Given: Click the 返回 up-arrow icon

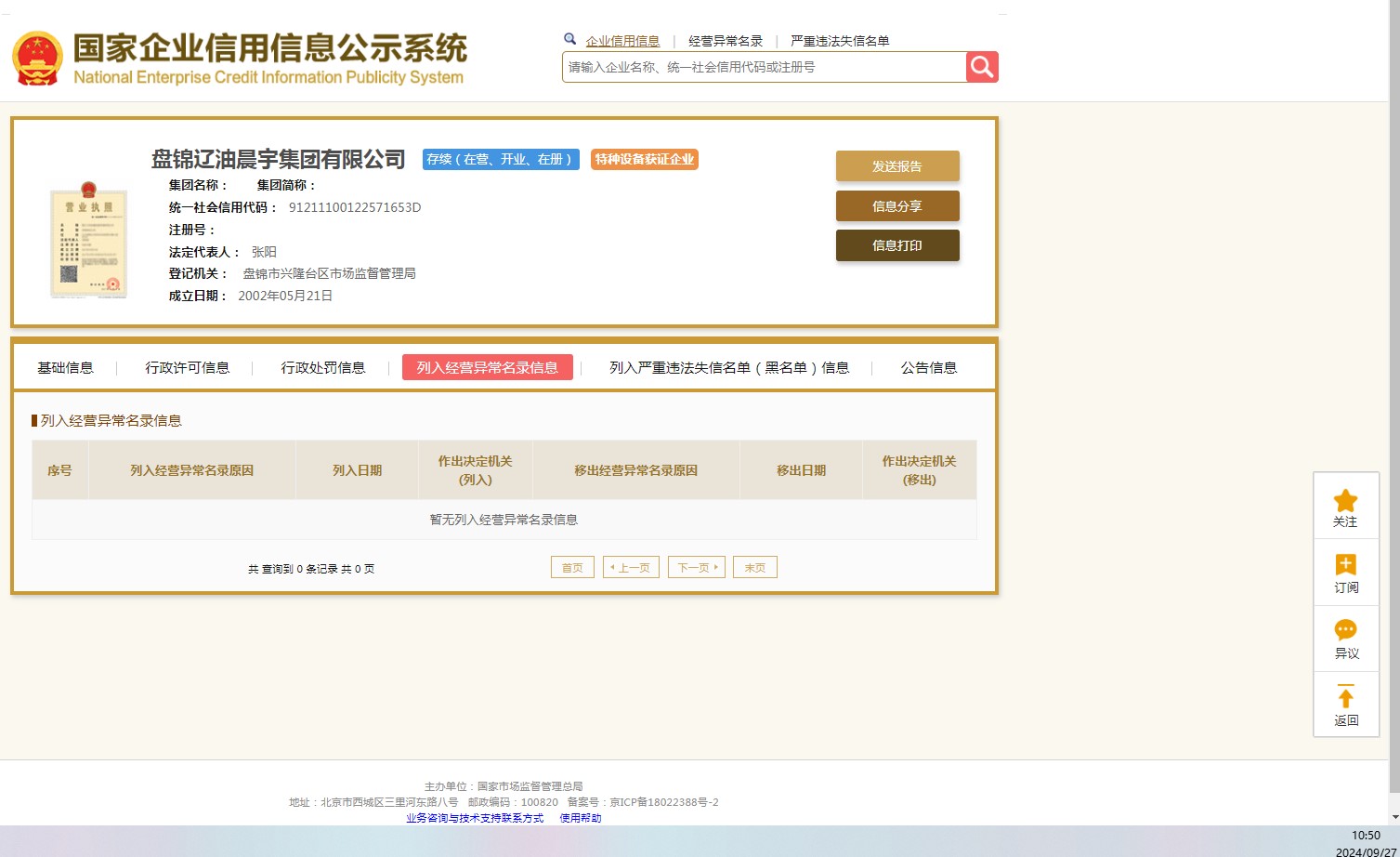Looking at the screenshot, I should point(1345,697).
